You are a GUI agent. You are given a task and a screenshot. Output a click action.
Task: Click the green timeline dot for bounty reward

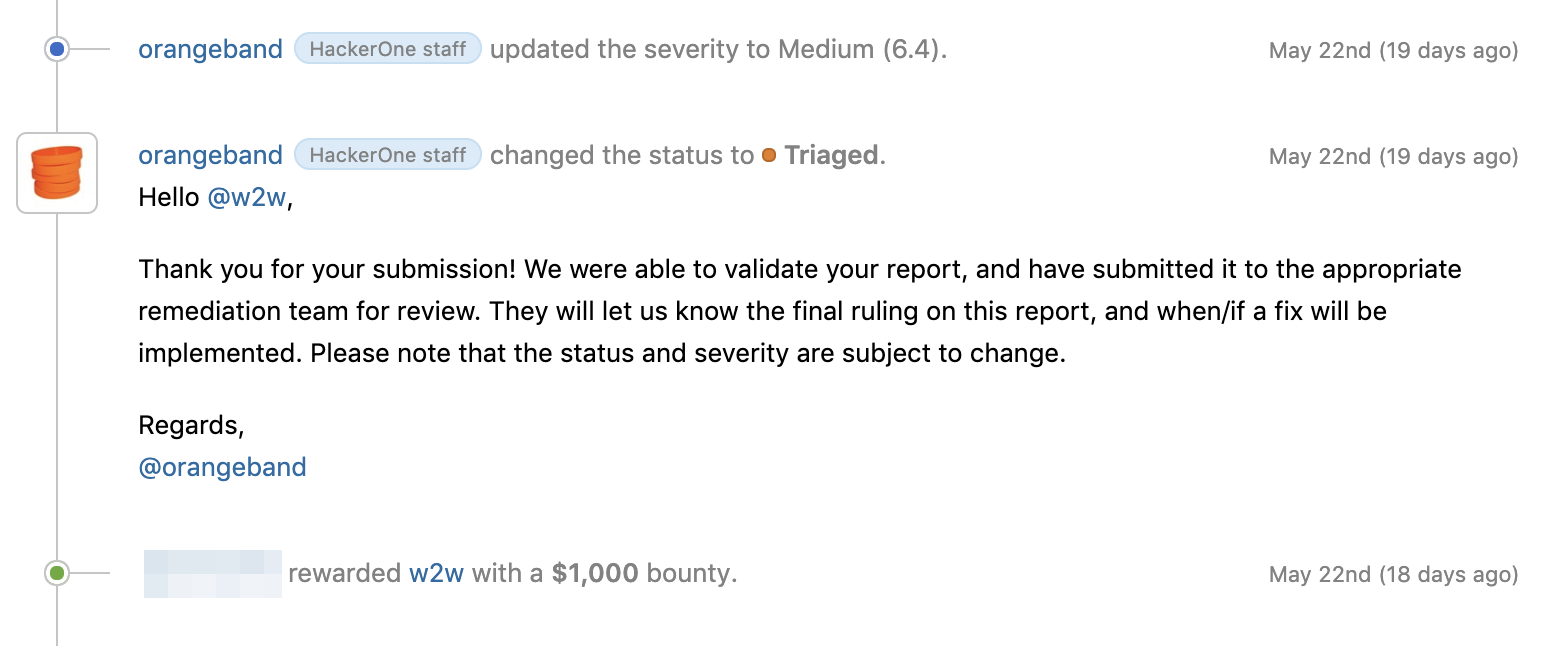pos(57,573)
